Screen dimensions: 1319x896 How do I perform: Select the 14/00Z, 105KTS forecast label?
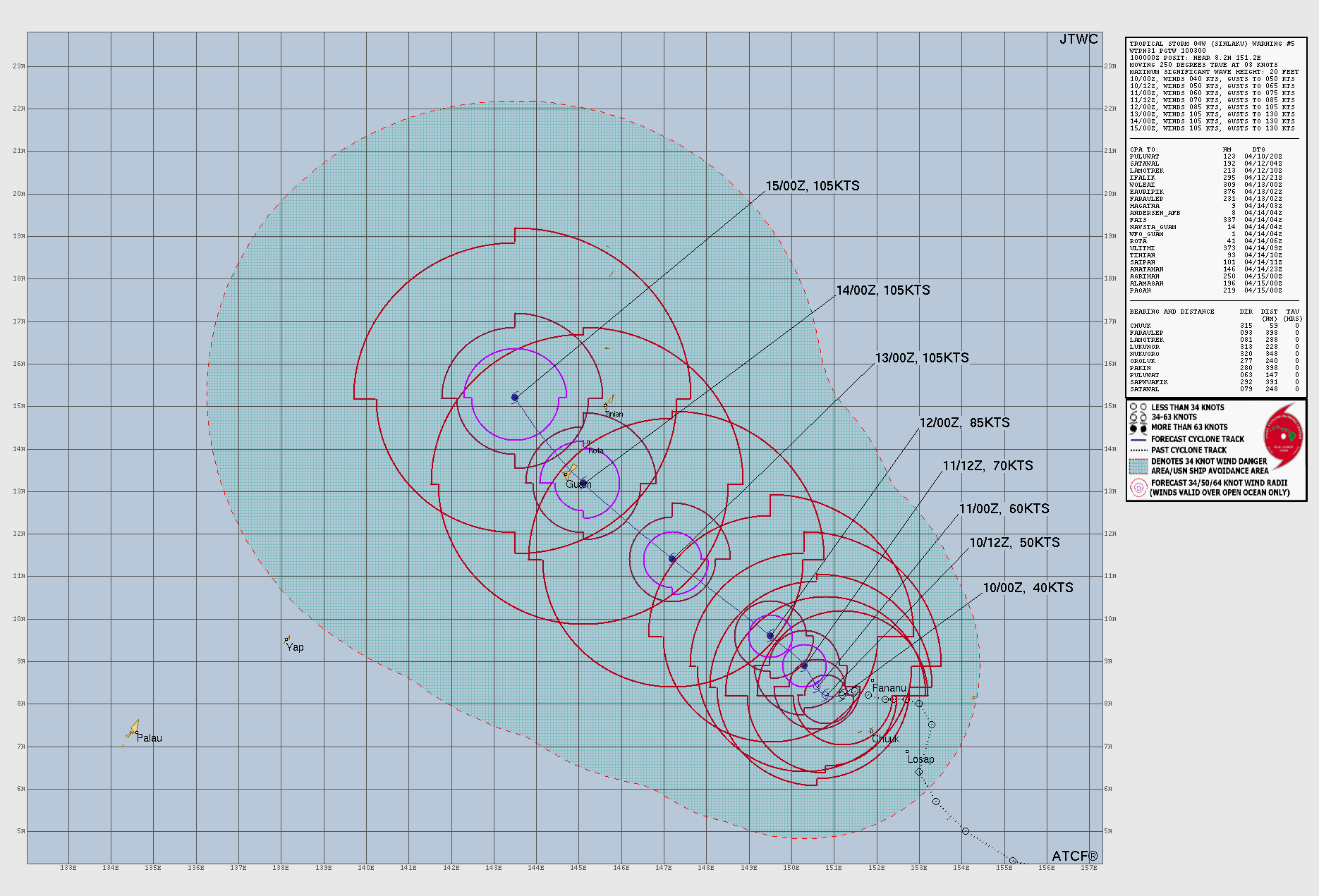[x=883, y=290]
